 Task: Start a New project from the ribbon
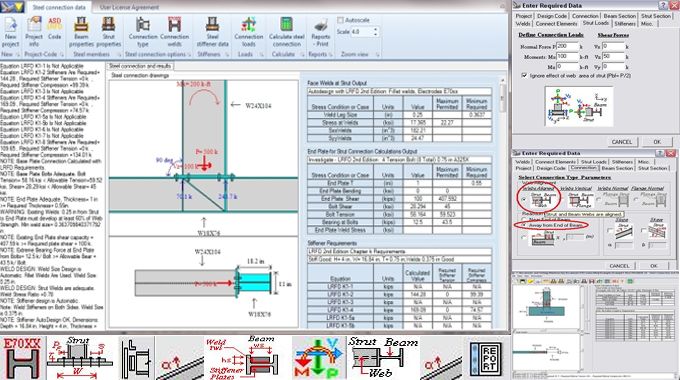(10, 32)
